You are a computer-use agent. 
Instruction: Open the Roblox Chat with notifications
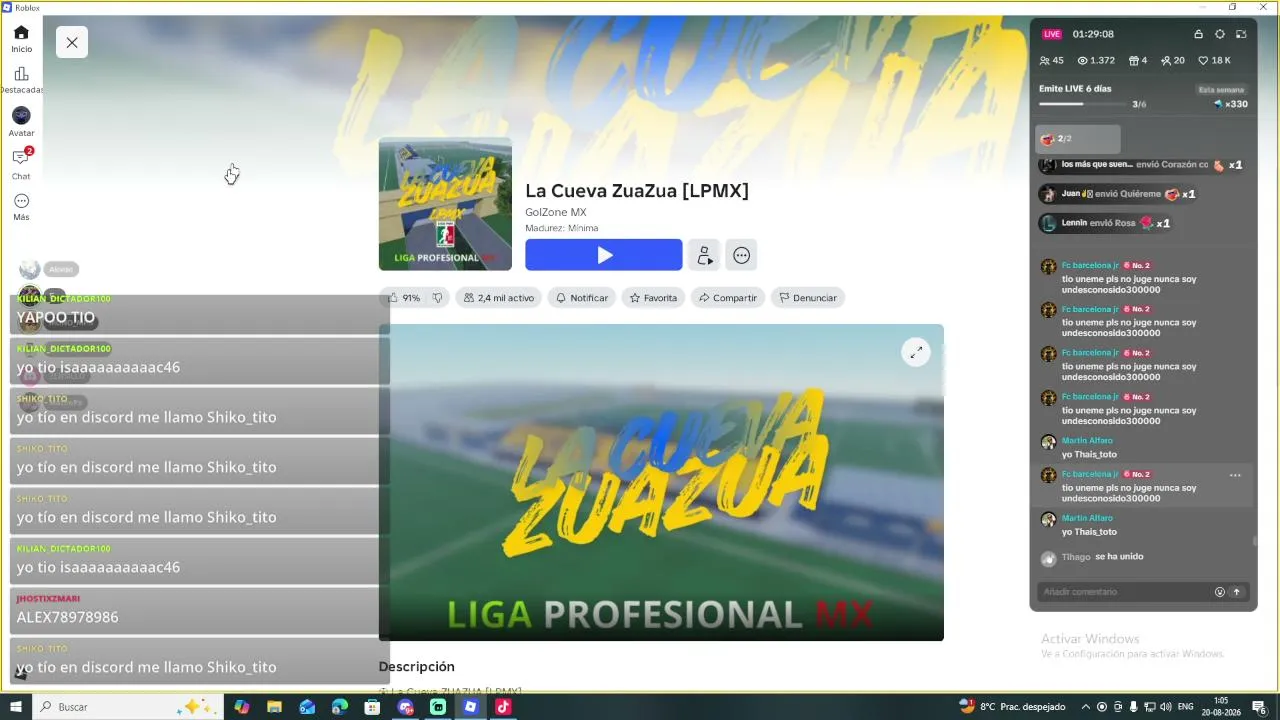(x=21, y=164)
